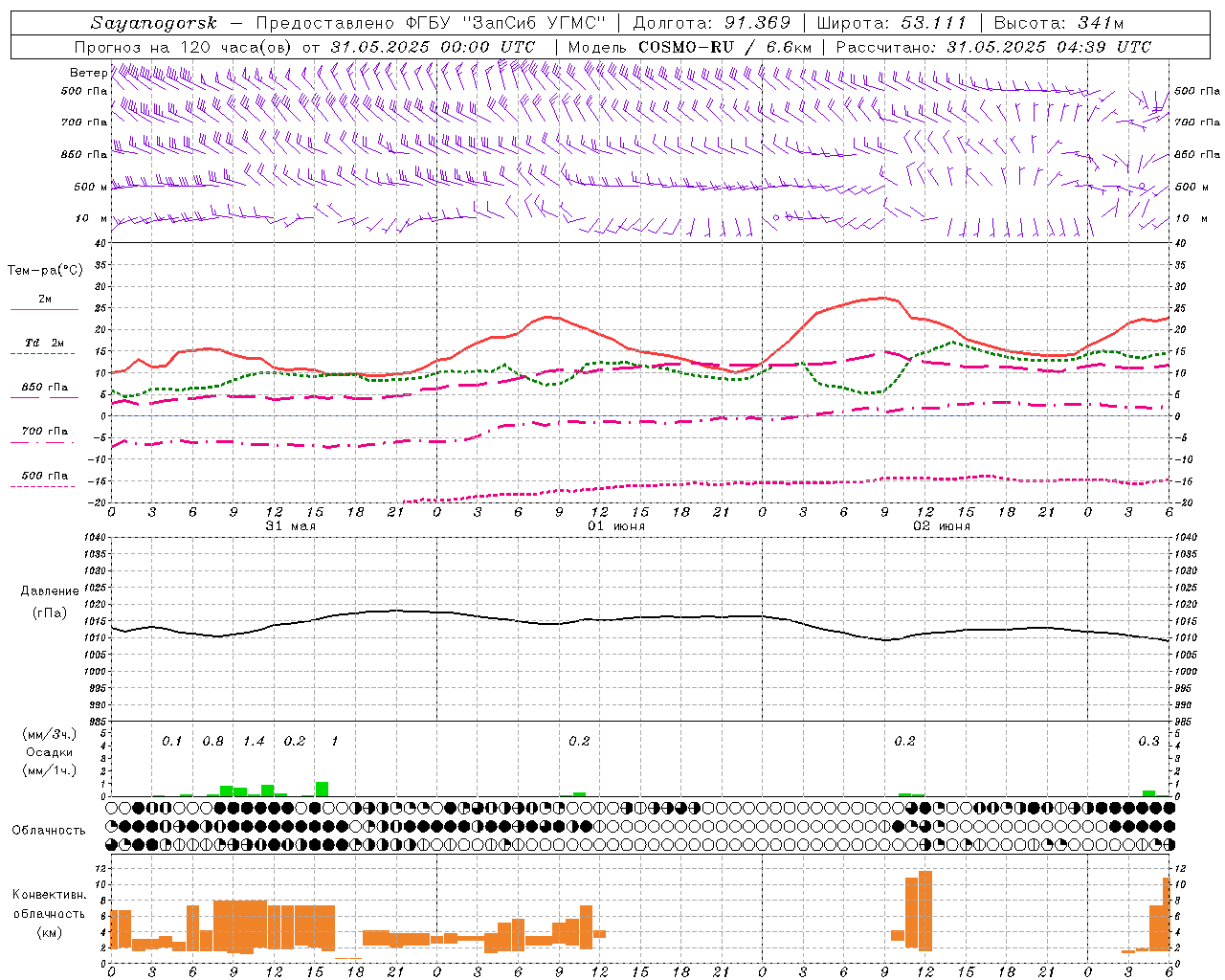The height and width of the screenshot is (980, 1225).
Task: Click the red 2m temperature peak on 02 июня
Action: tap(881, 298)
